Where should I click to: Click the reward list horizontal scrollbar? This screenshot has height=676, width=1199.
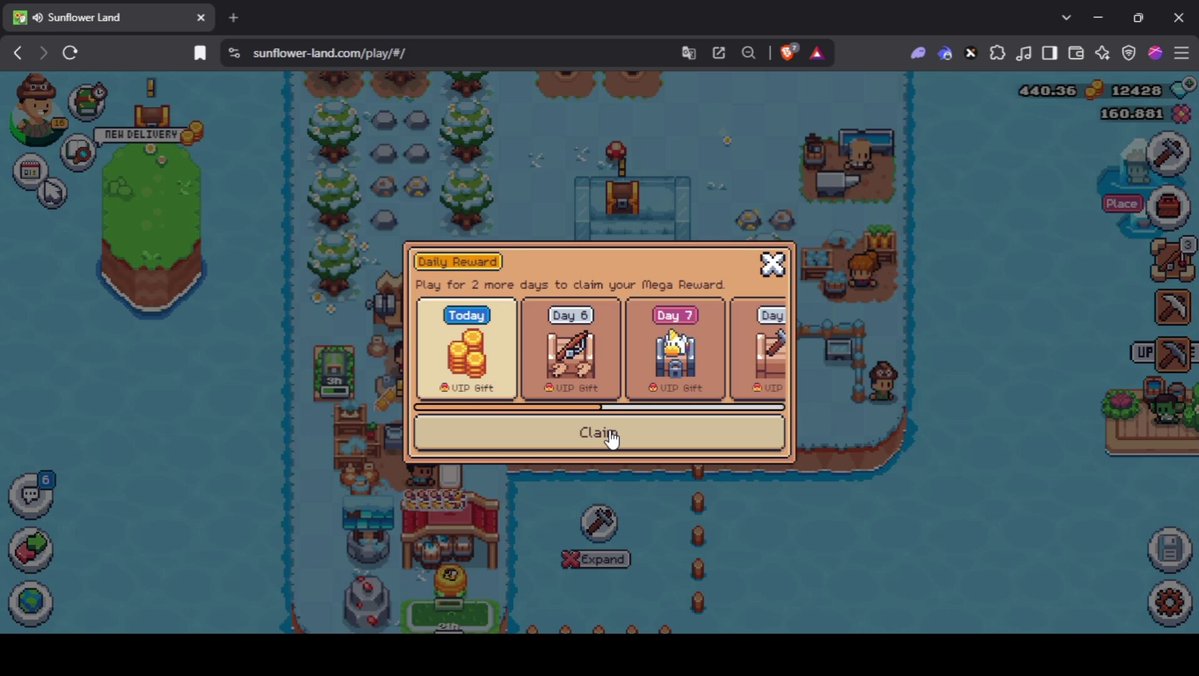[599, 408]
